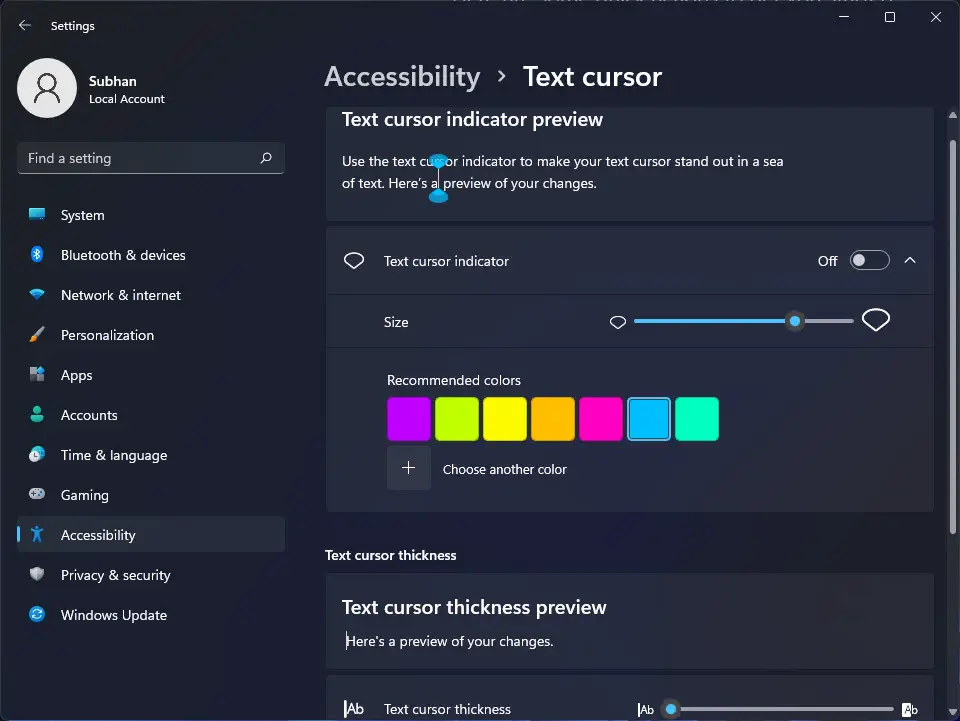Toggle the Text cursor indicator switch
The height and width of the screenshot is (721, 960).
[869, 261]
